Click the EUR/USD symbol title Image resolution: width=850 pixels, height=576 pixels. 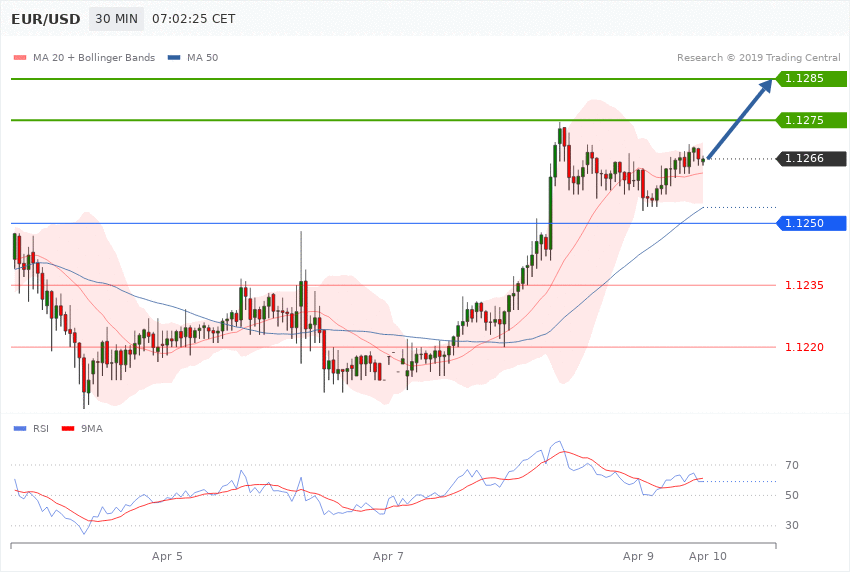pos(46,20)
